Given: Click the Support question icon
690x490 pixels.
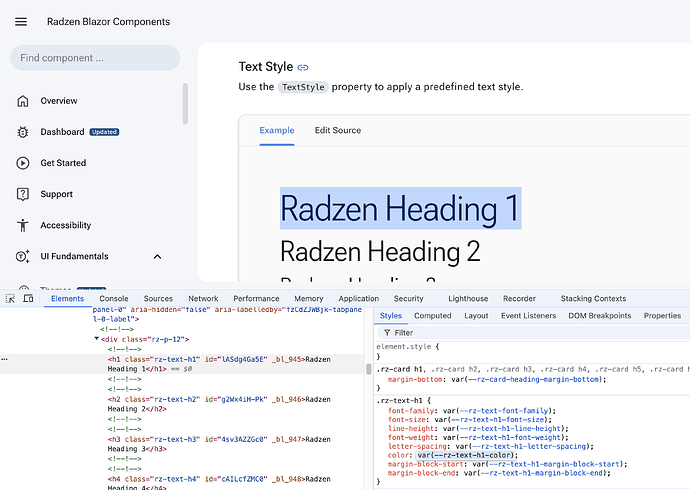Looking at the screenshot, I should [x=22, y=194].
